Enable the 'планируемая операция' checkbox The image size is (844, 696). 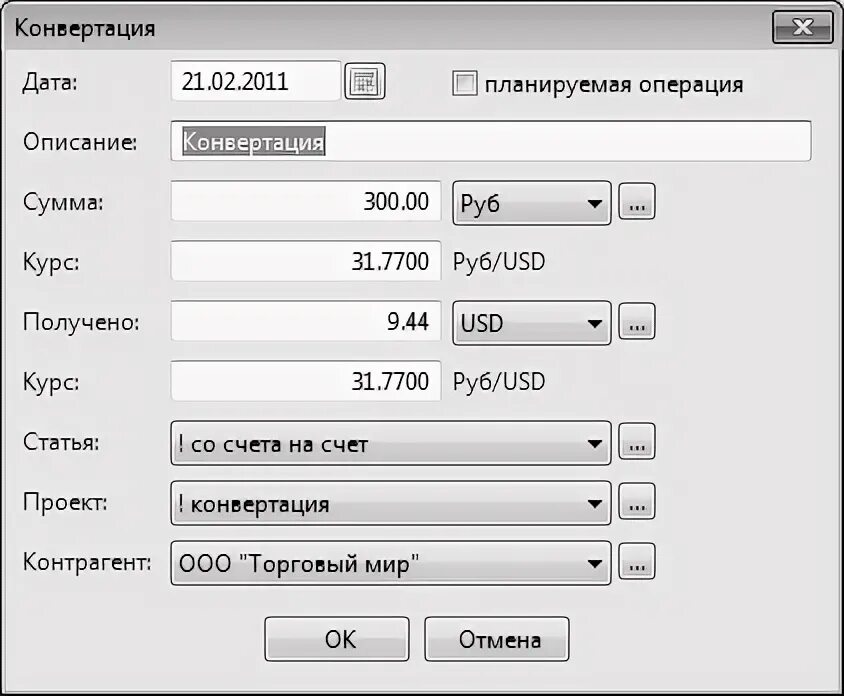pyautogui.click(x=464, y=84)
